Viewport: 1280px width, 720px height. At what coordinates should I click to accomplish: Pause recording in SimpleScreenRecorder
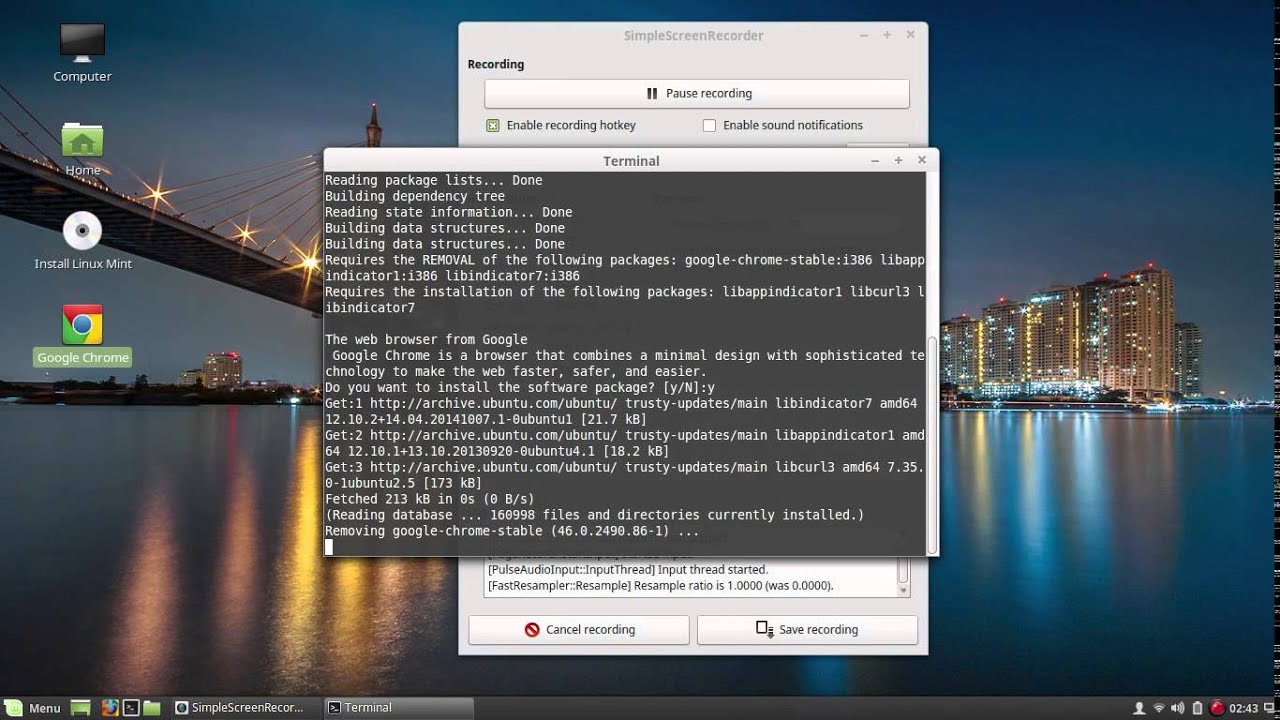697,93
